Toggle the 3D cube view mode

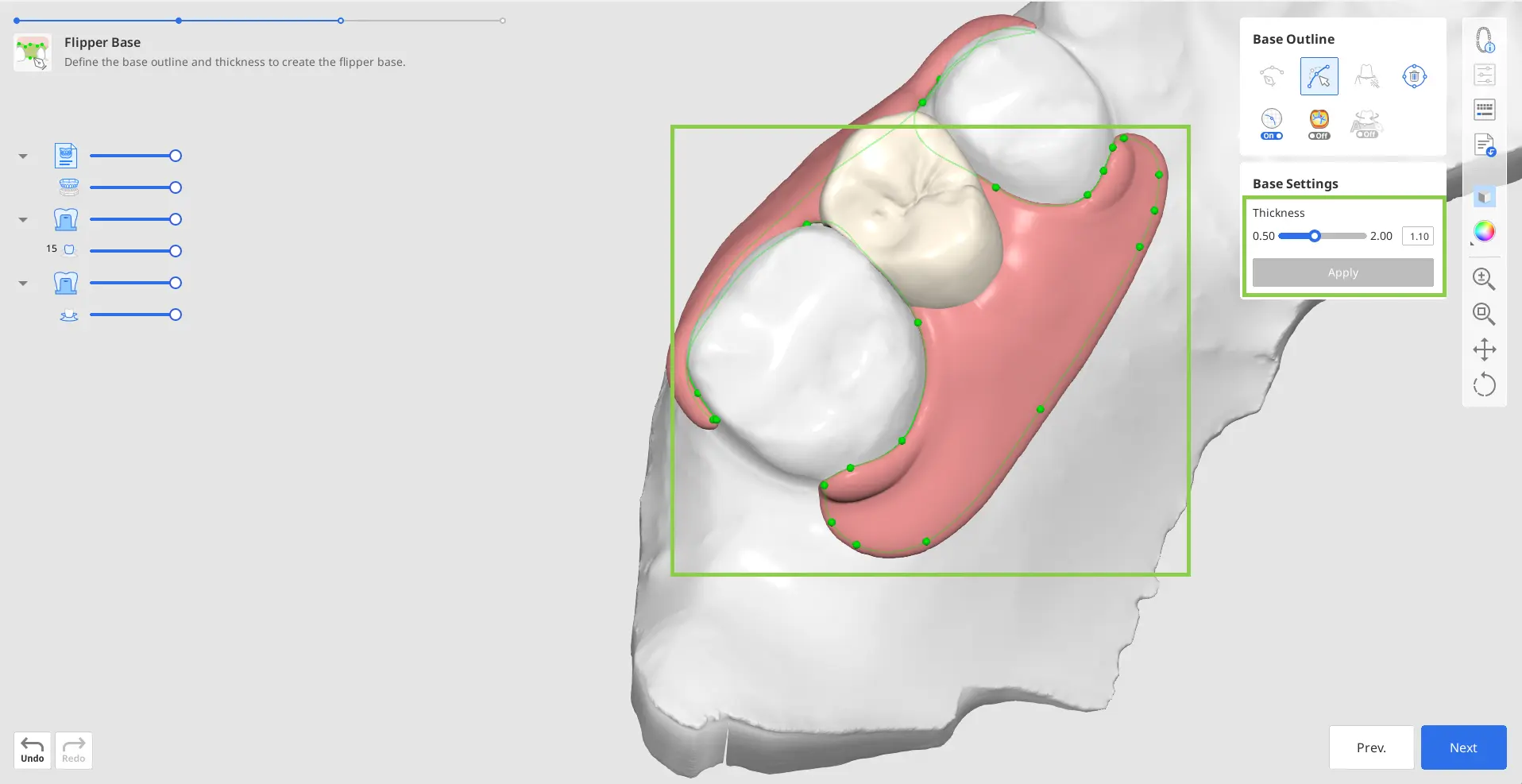pyautogui.click(x=1484, y=196)
